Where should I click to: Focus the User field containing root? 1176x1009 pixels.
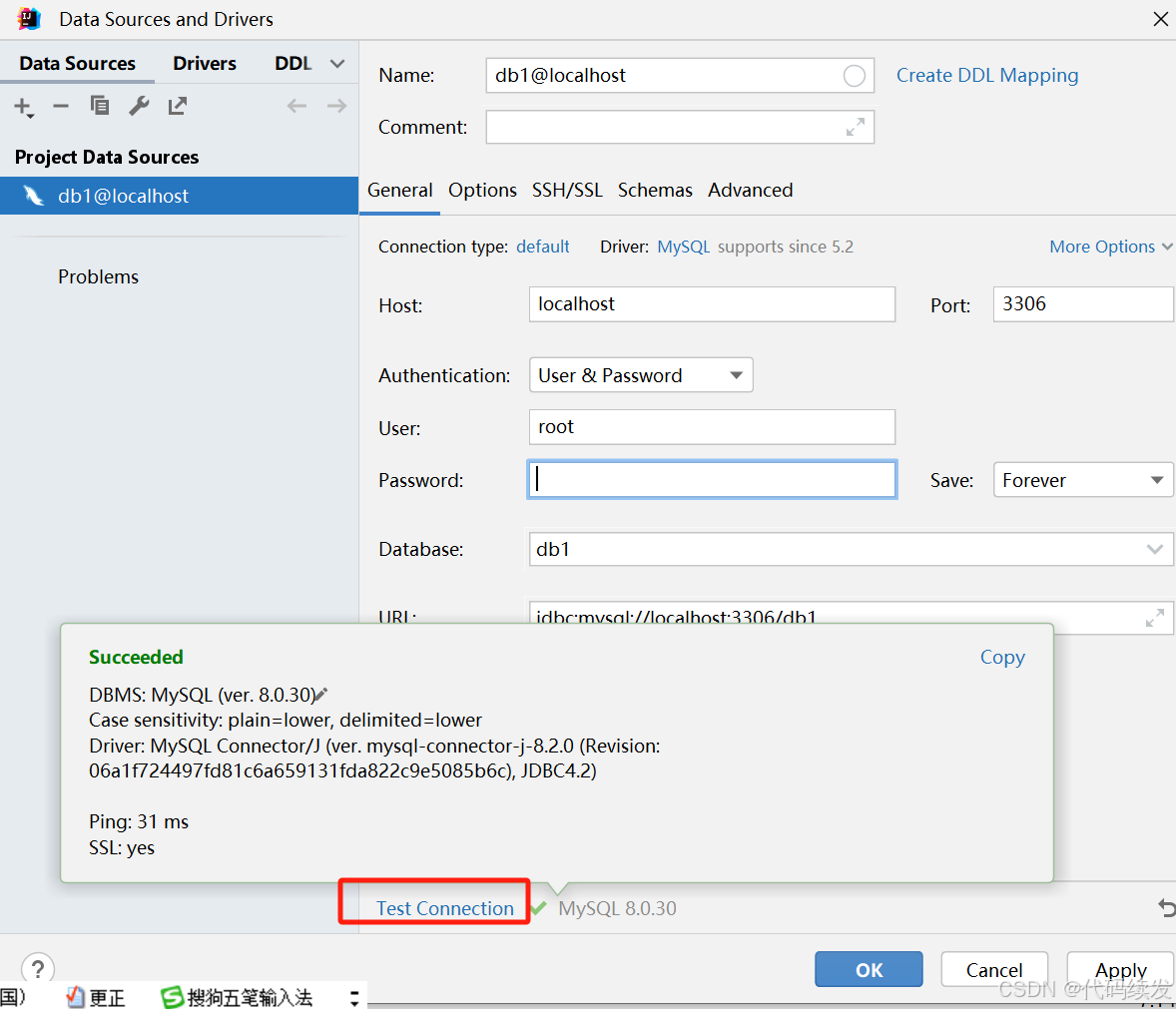(x=712, y=426)
